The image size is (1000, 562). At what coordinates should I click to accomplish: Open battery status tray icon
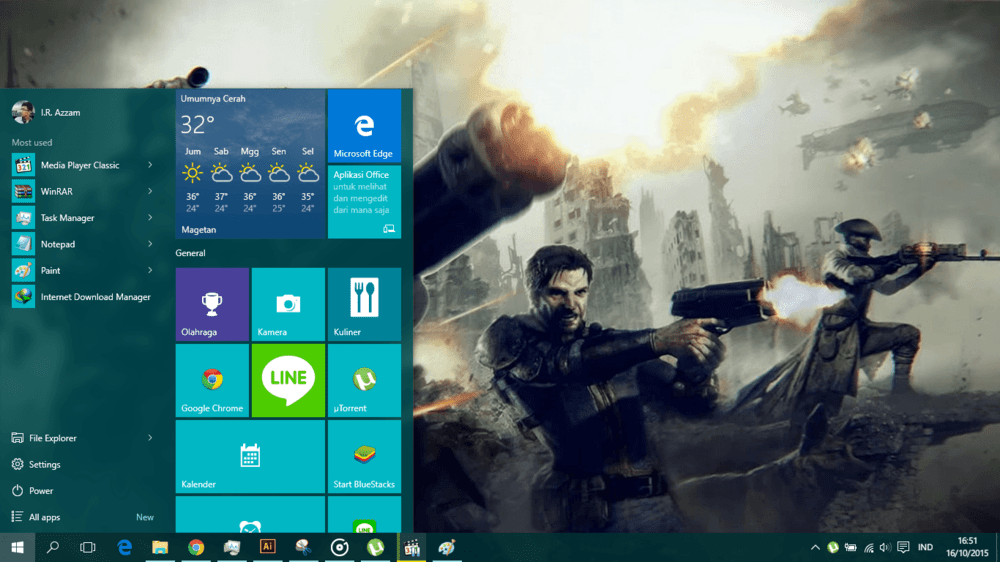coord(851,547)
